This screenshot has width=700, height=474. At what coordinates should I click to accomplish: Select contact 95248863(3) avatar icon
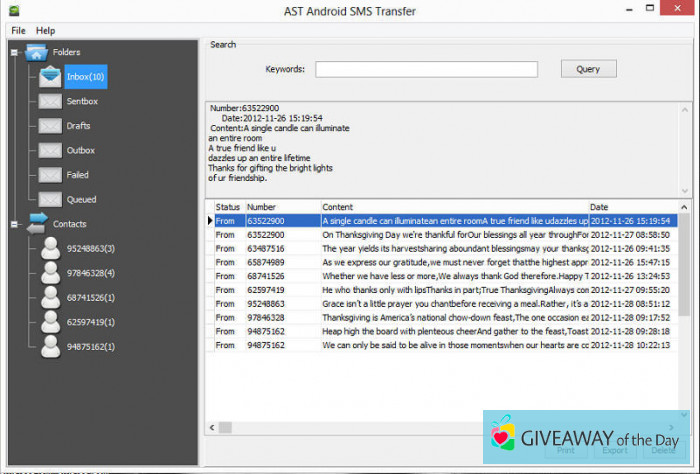pos(50,249)
